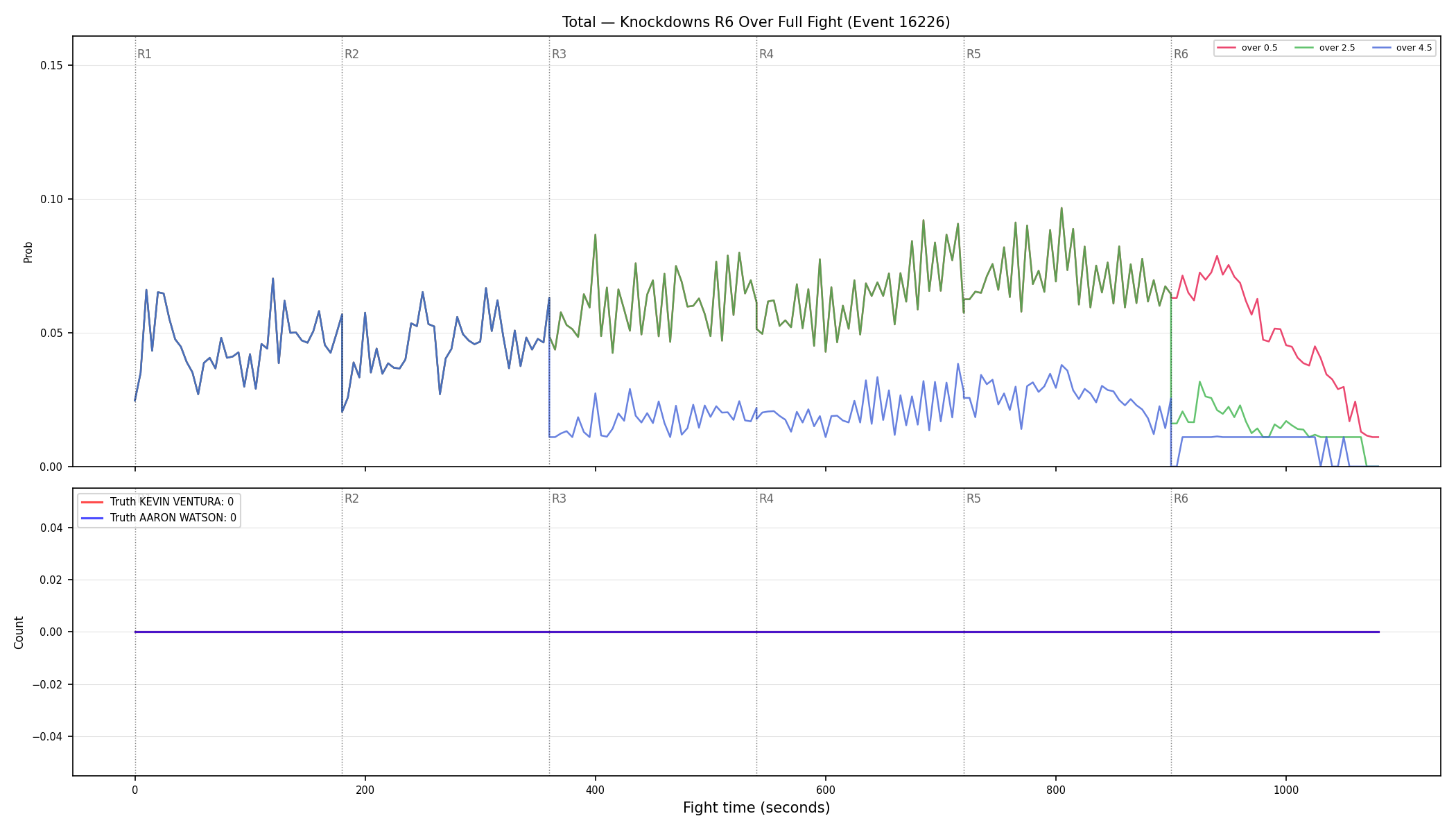Click the 1000 tick label on x-axis

[1286, 790]
